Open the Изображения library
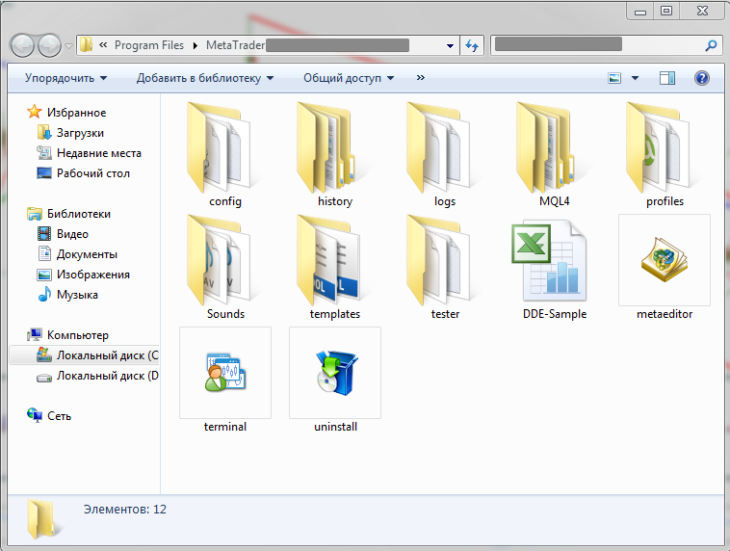This screenshot has width=730, height=551. point(83,275)
